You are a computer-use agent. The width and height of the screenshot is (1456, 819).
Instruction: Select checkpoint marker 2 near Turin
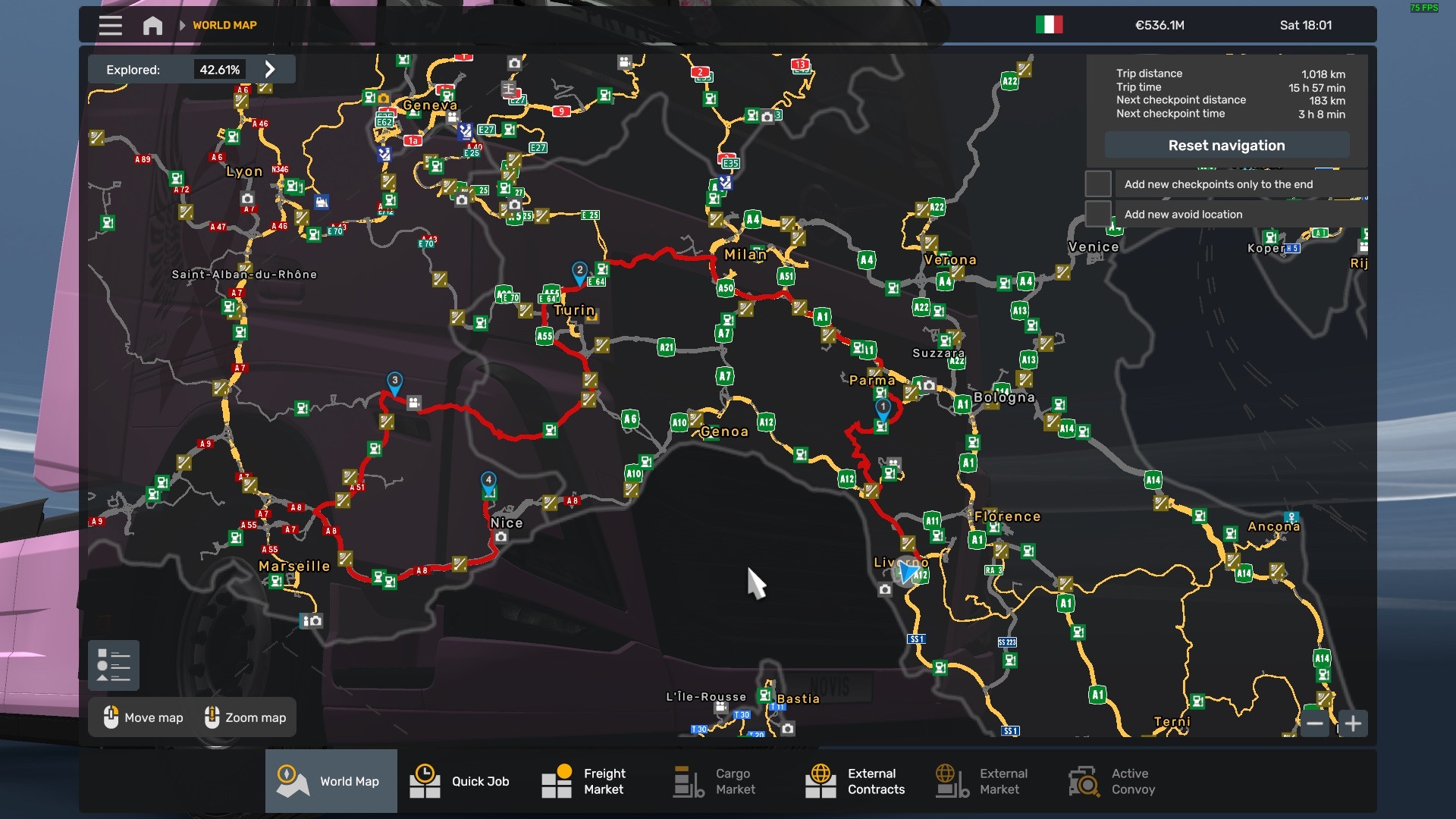[x=579, y=271]
